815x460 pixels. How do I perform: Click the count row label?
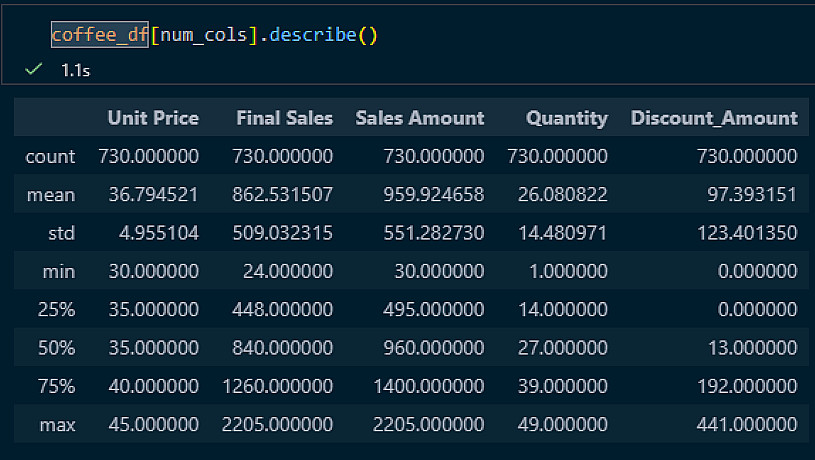click(50, 156)
